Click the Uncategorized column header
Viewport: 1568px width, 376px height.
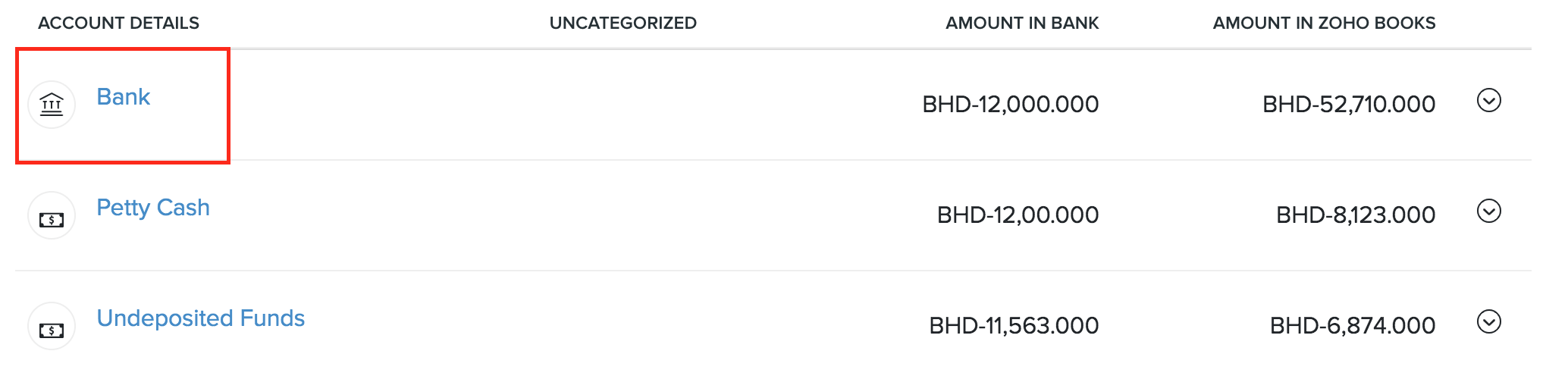click(622, 23)
